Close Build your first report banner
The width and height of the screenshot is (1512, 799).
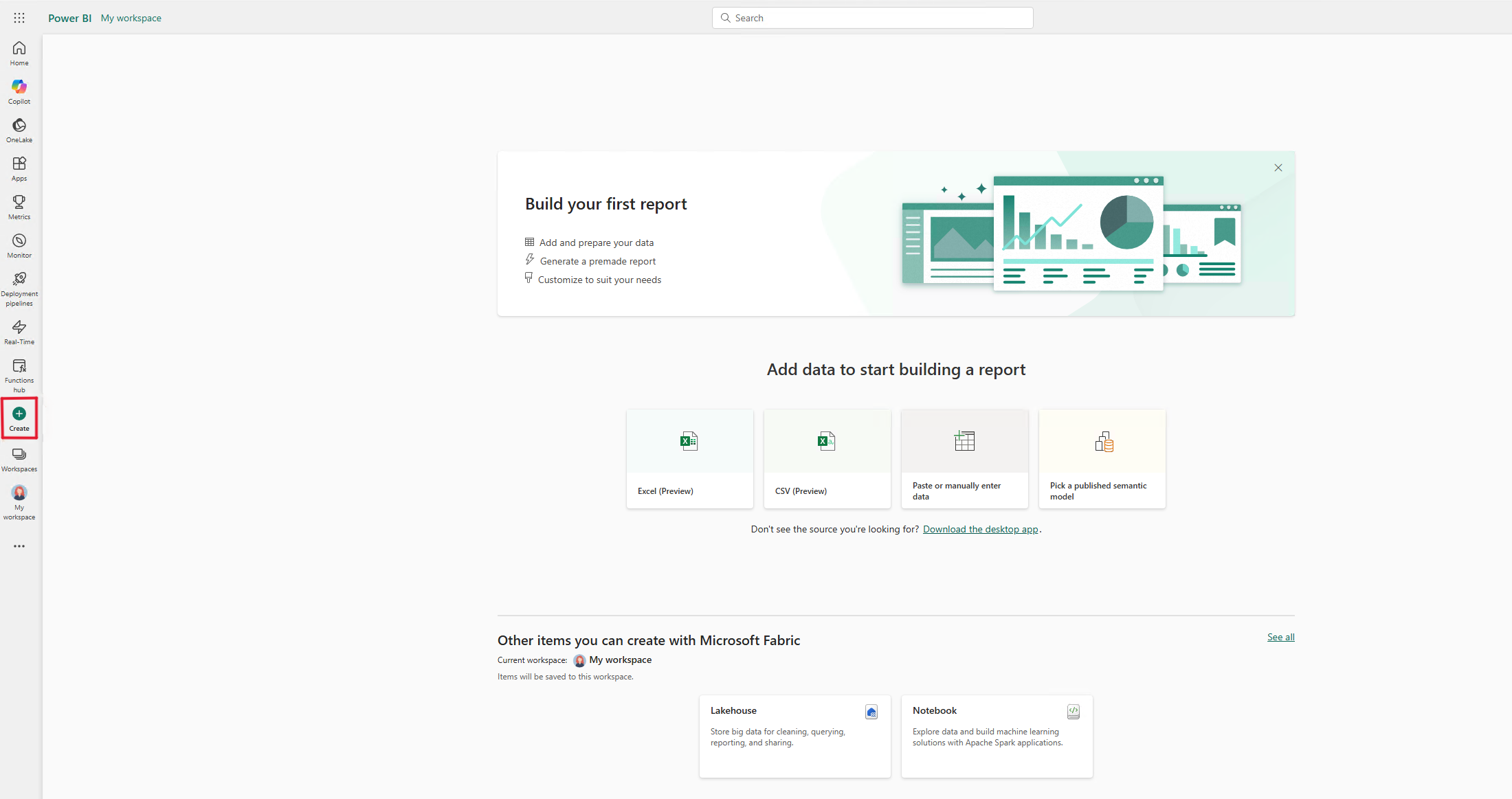click(1278, 167)
